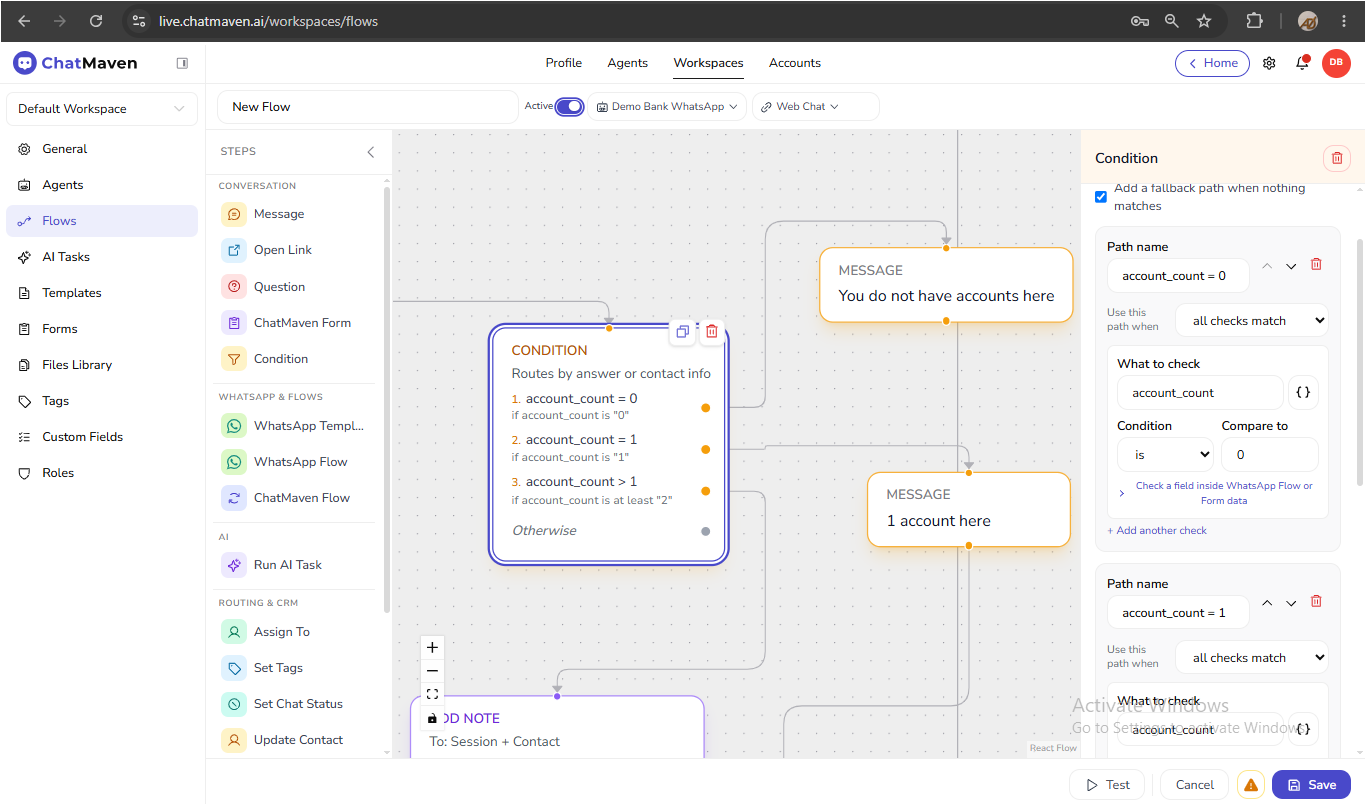Viewport: 1365px width, 811px height.
Task: Click Add another check link
Action: click(x=1157, y=530)
